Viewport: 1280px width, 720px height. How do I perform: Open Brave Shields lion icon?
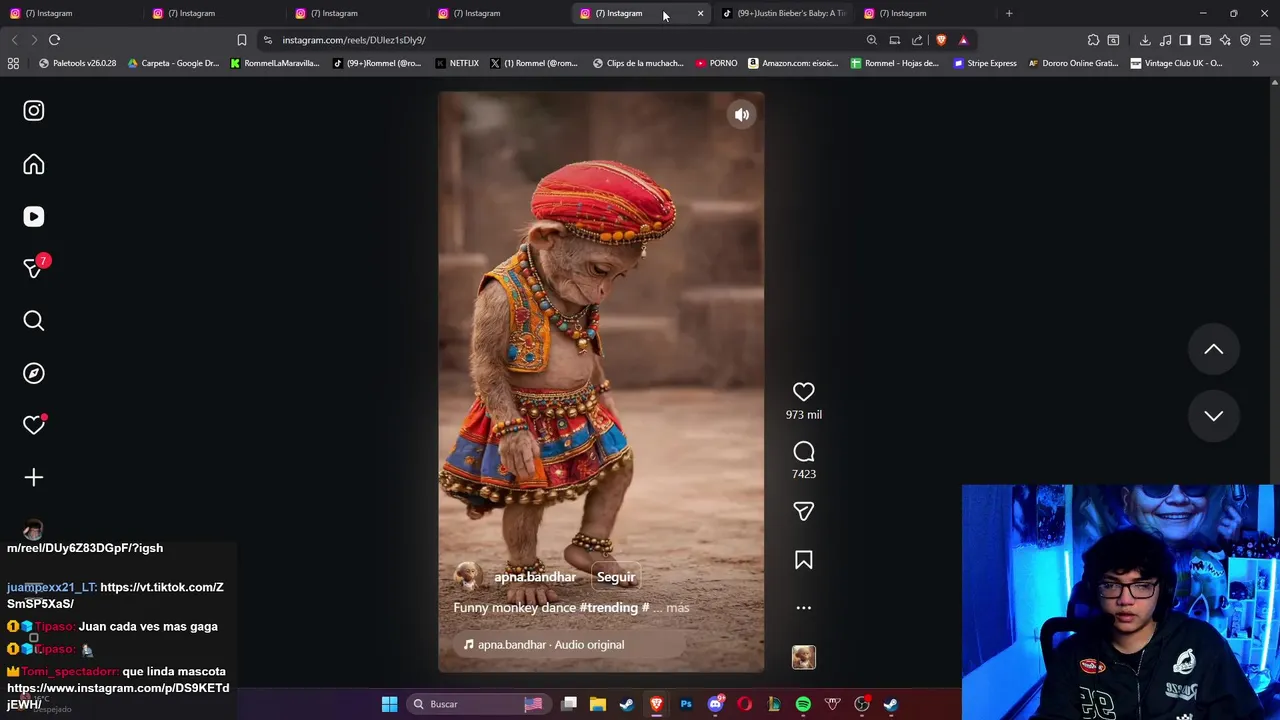[941, 40]
